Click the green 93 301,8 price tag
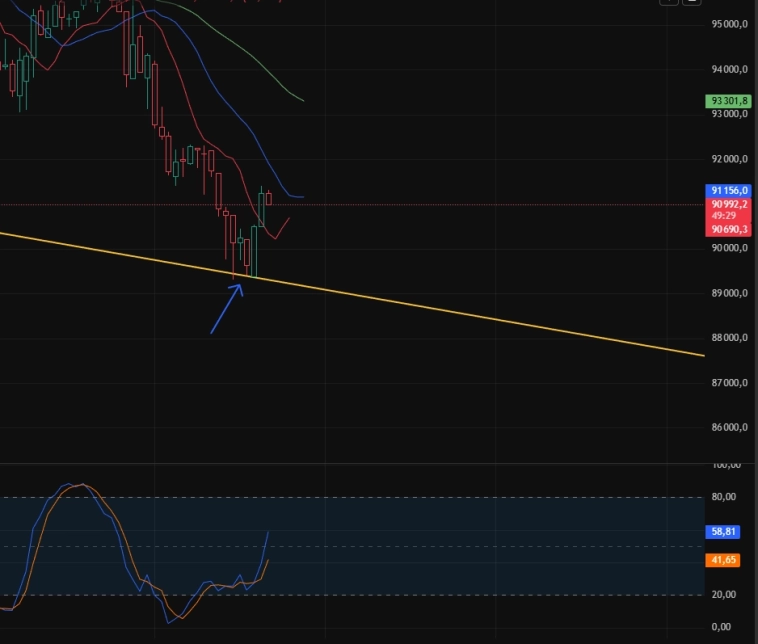Image resolution: width=758 pixels, height=644 pixels. click(x=728, y=101)
